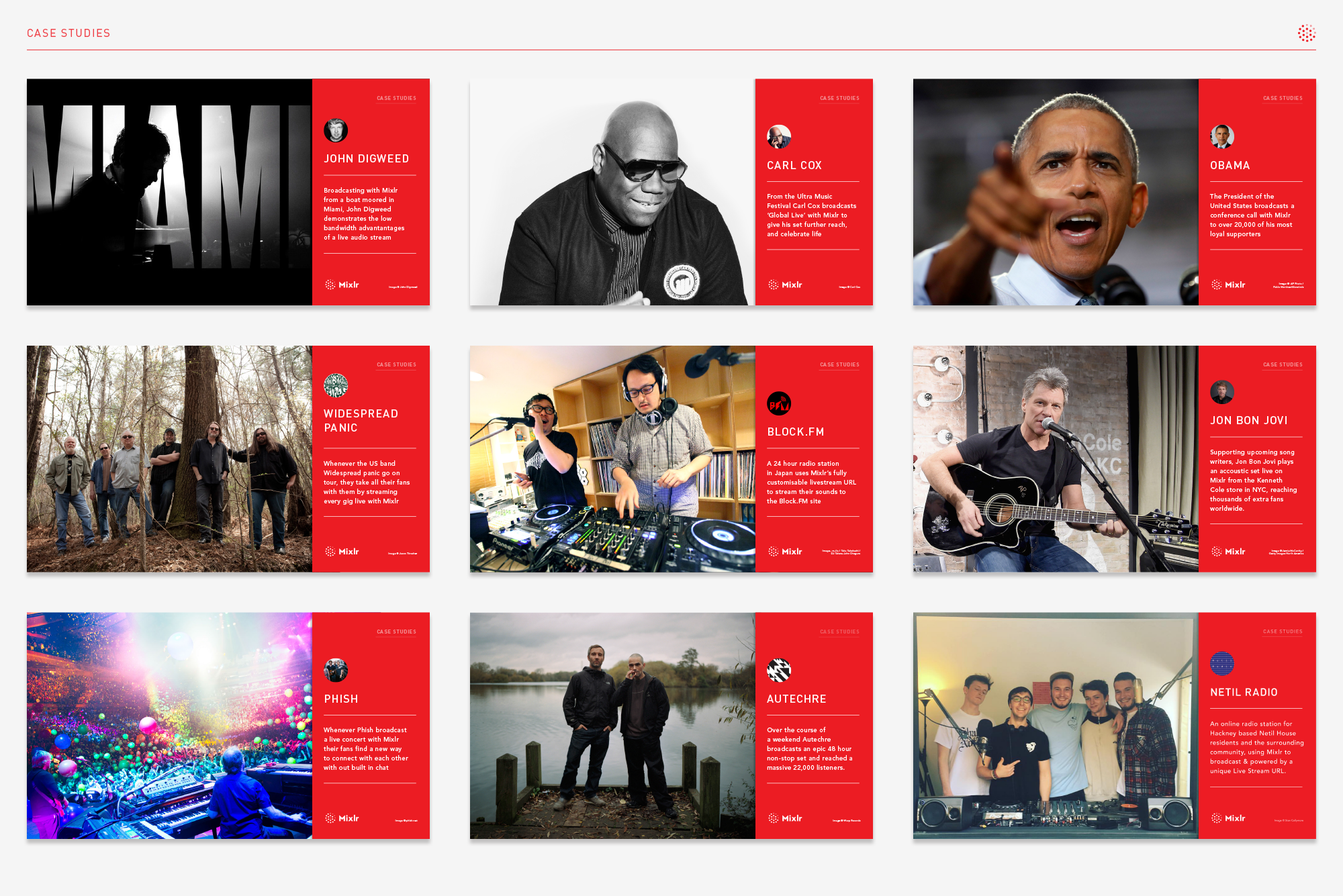Image resolution: width=1343 pixels, height=896 pixels.
Task: Click the Mixlr logo on Block.FM card
Action: point(785,552)
